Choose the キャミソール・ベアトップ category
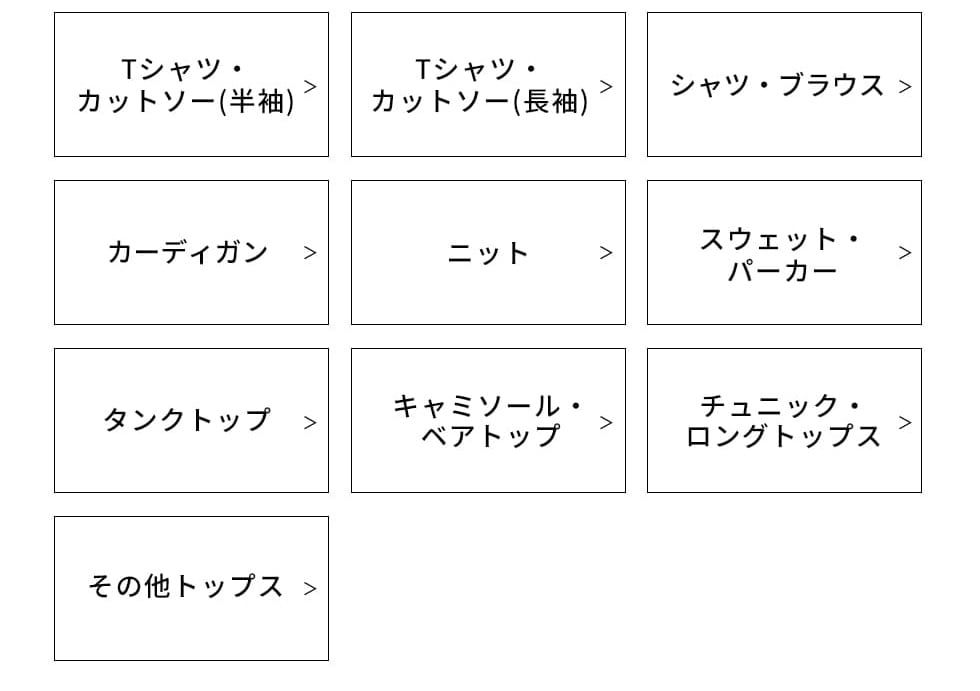This screenshot has width=980, height=691. [x=487, y=420]
